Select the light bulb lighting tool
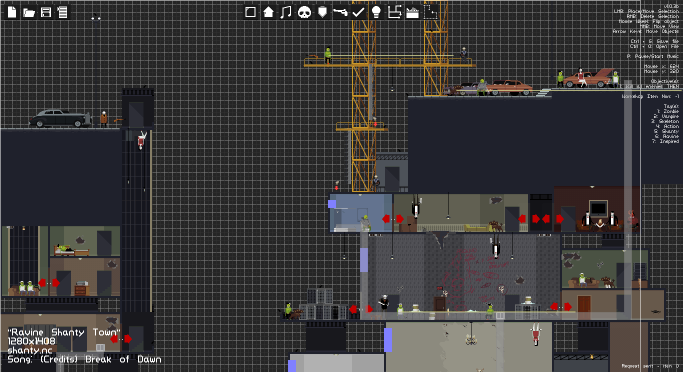Viewport: 683px width, 372px height. [x=376, y=12]
